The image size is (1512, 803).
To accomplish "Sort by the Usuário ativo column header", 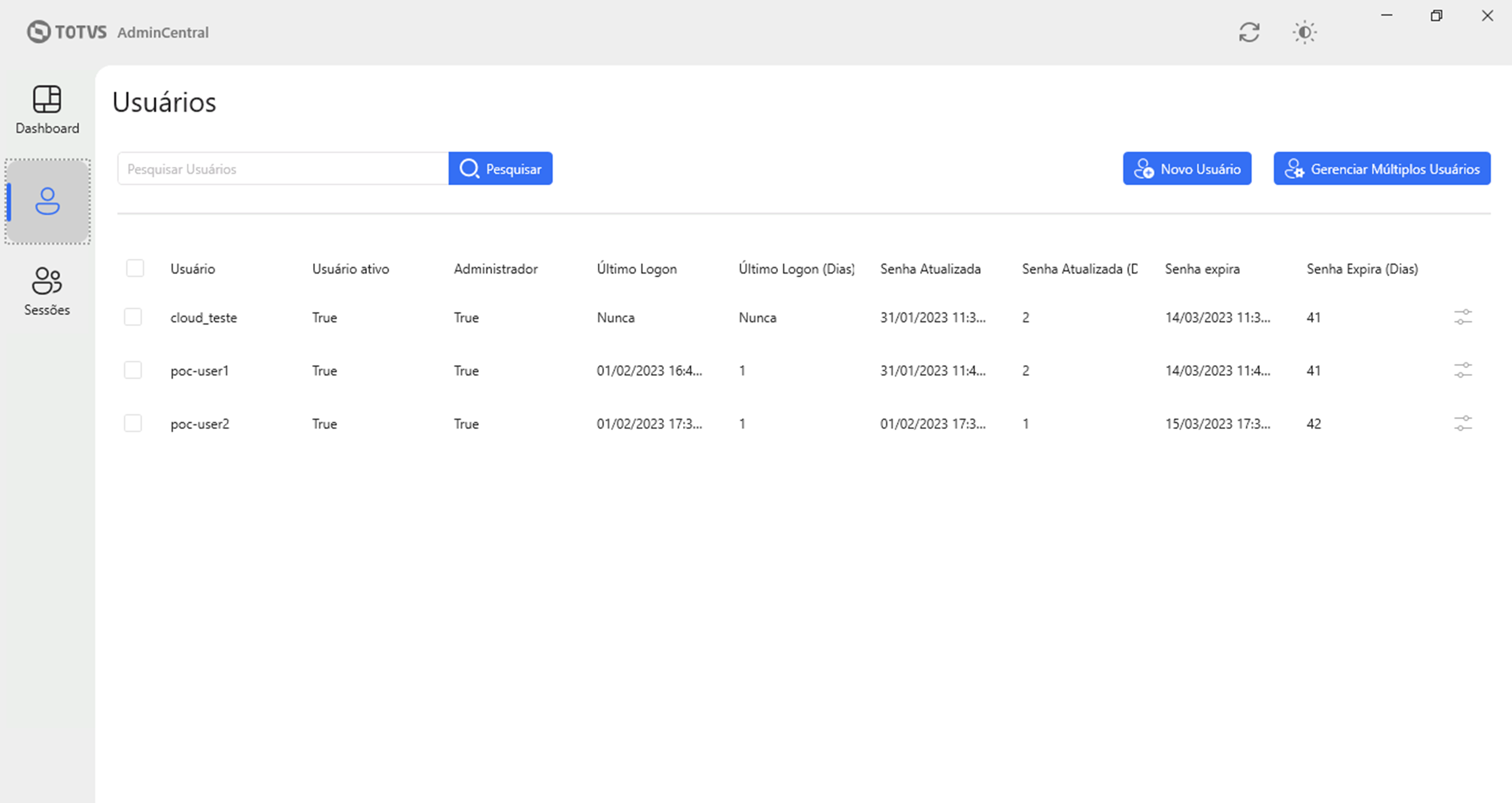I will click(350, 269).
